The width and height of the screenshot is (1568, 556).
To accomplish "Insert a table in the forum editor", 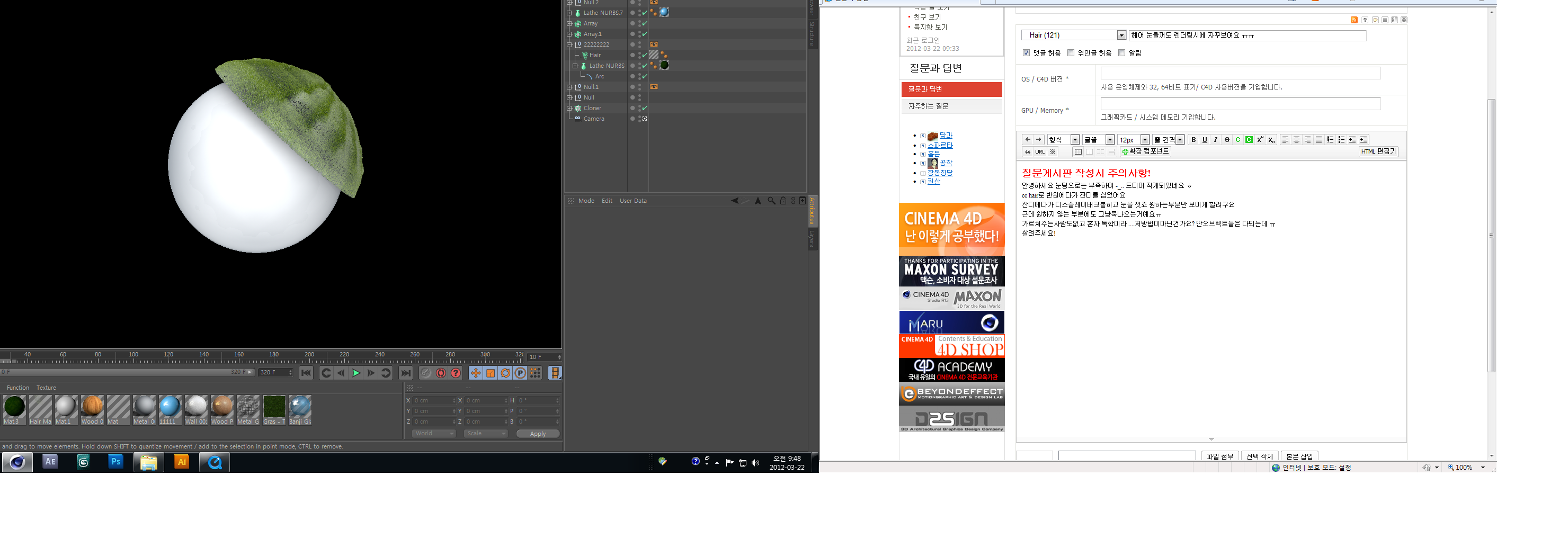I will 1078,152.
